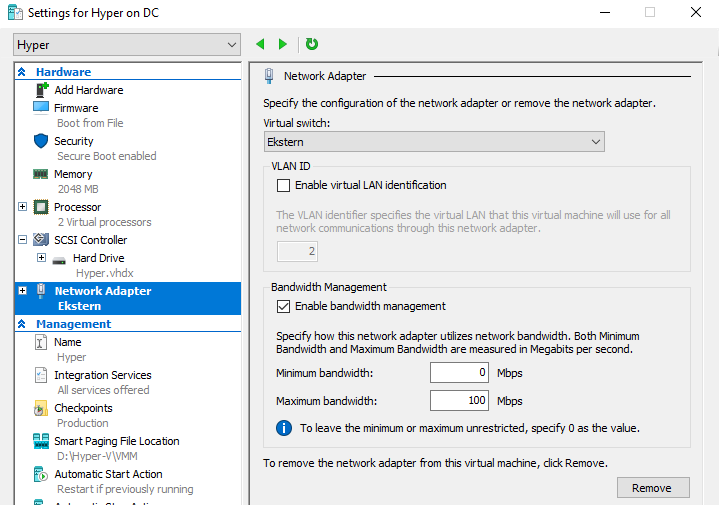
Task: Click the Hyper.vhdx entry
Action: 105,273
